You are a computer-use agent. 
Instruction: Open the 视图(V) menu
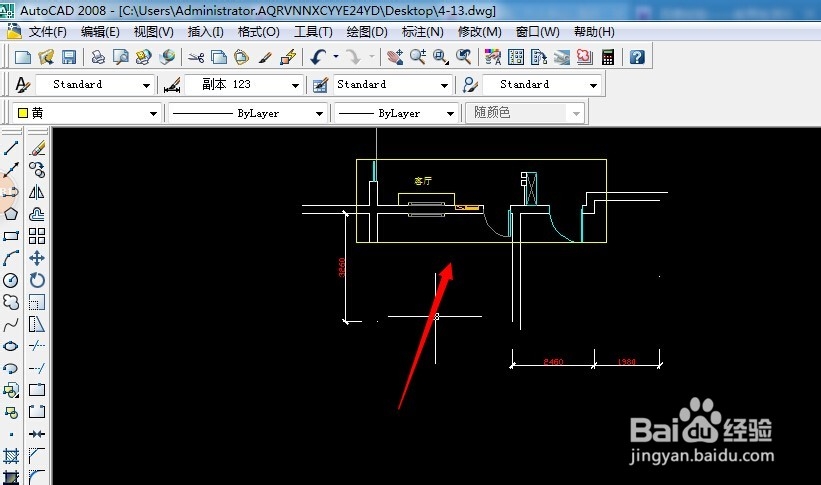click(153, 32)
